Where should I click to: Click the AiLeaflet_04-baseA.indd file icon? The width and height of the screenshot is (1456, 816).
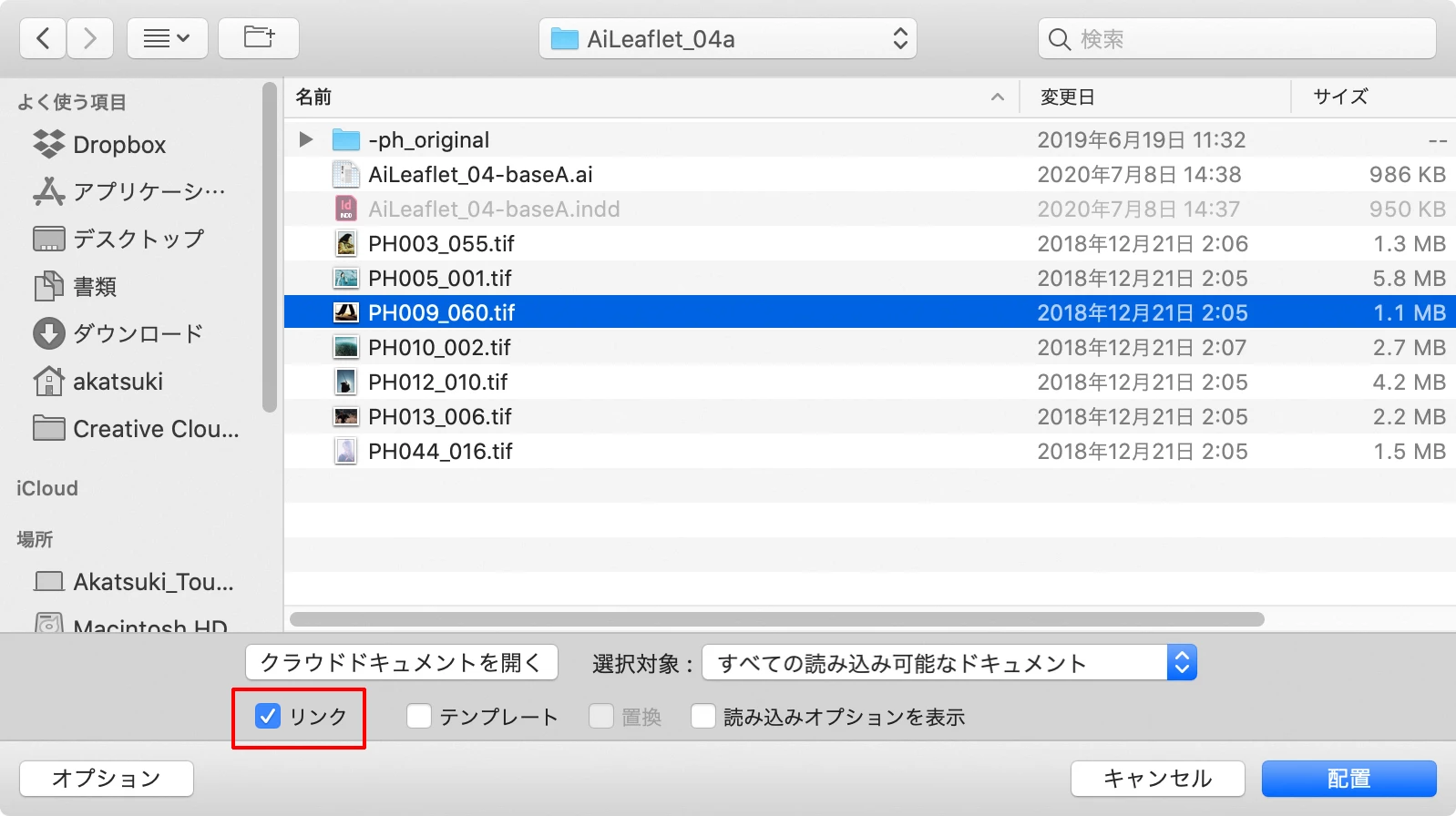[x=346, y=209]
